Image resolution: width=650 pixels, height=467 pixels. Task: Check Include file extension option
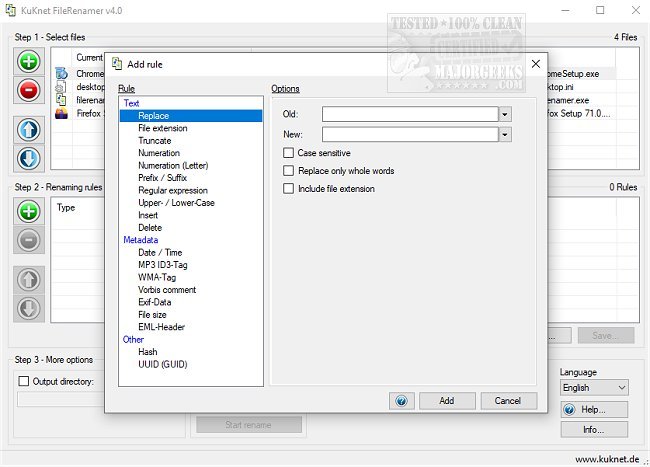pyautogui.click(x=288, y=189)
